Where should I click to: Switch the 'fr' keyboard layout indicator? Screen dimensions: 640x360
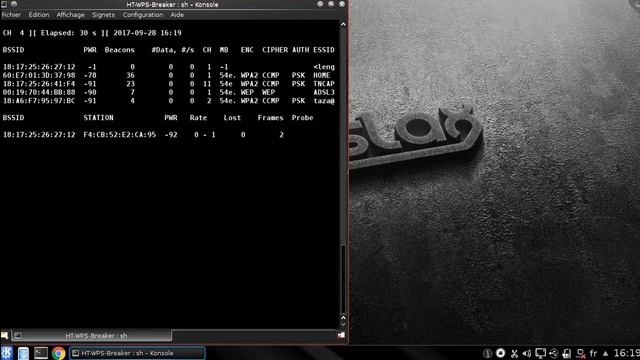tap(593, 353)
